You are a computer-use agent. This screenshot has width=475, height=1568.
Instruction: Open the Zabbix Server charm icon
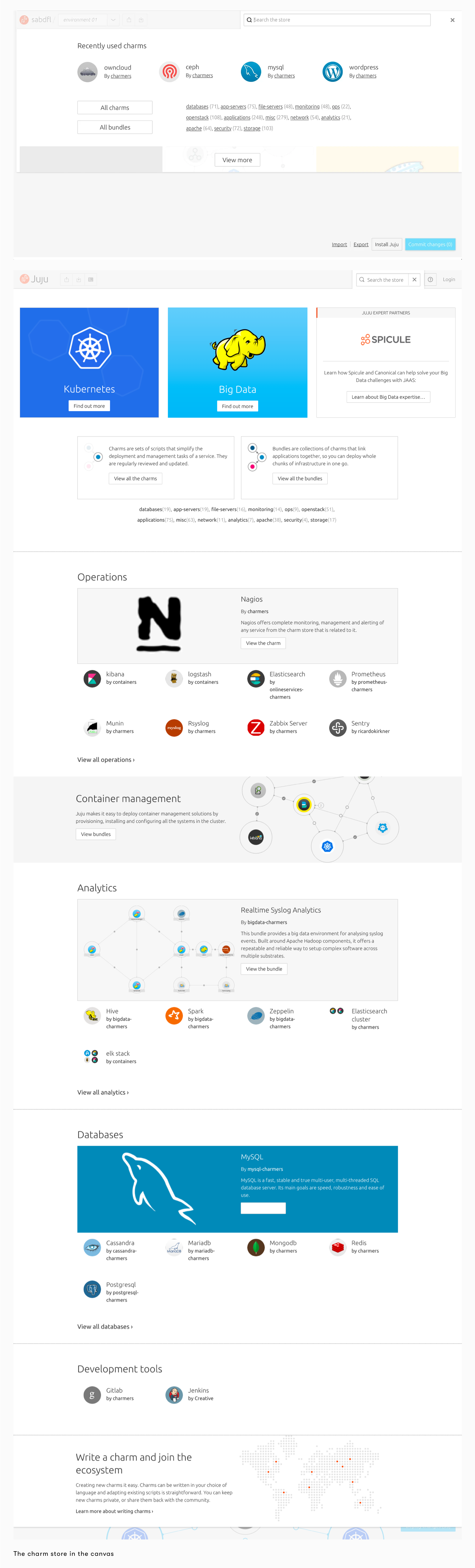tap(256, 727)
